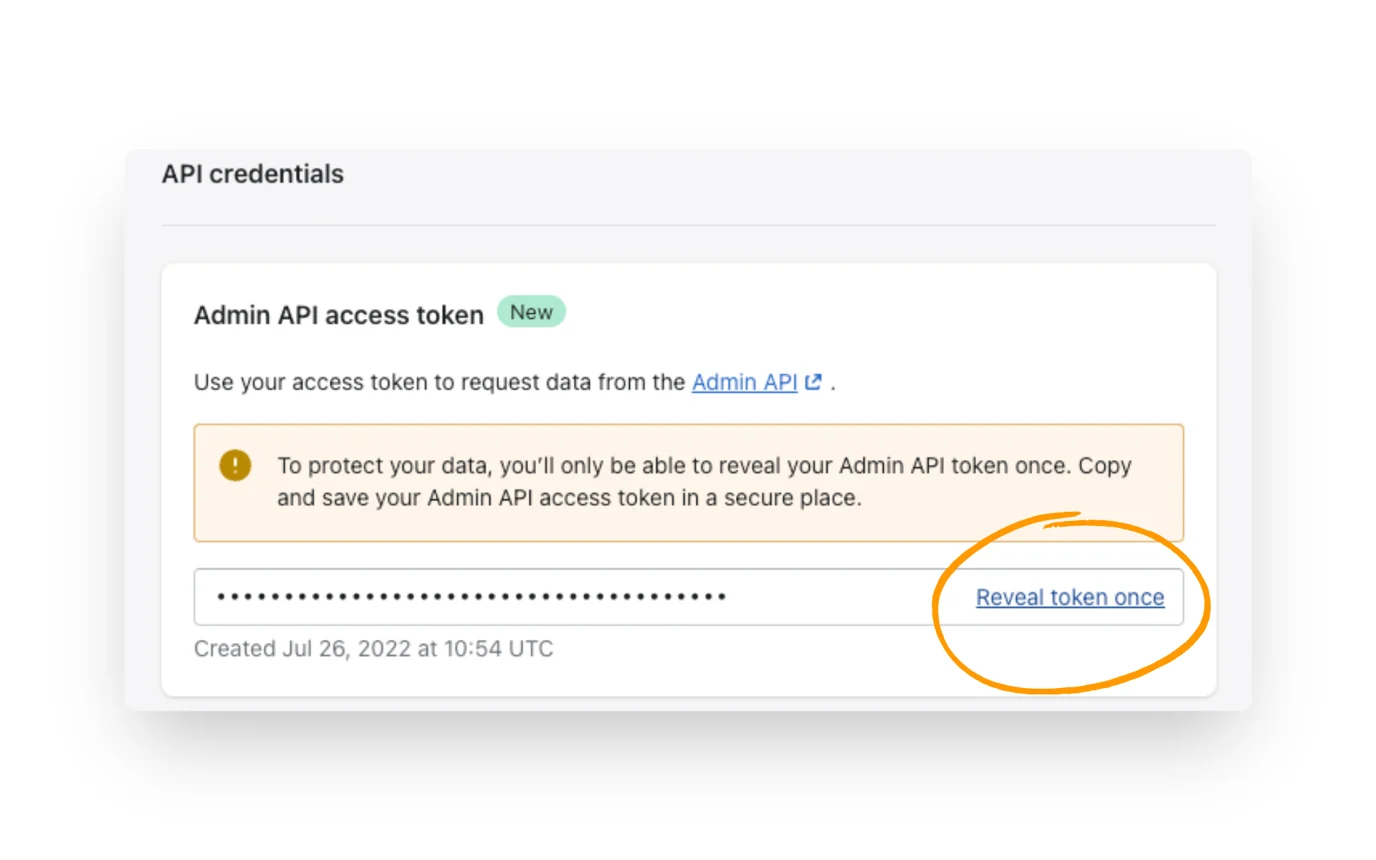Click the arrow symbol of the Admin API link
This screenshot has height=860, width=1376.
tap(815, 378)
